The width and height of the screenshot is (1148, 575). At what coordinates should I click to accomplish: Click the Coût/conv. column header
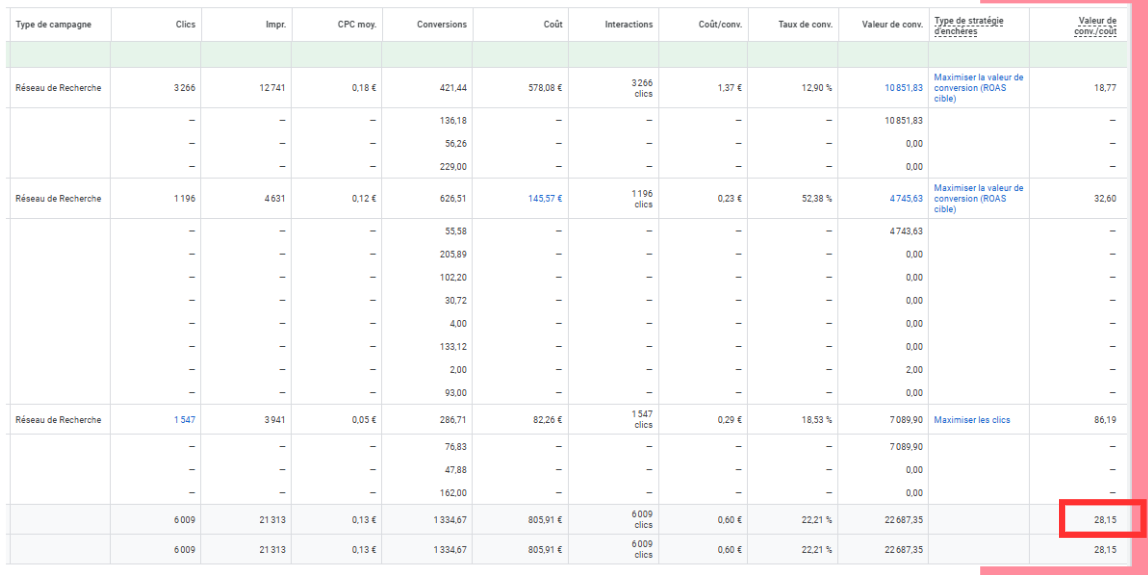coord(720,24)
